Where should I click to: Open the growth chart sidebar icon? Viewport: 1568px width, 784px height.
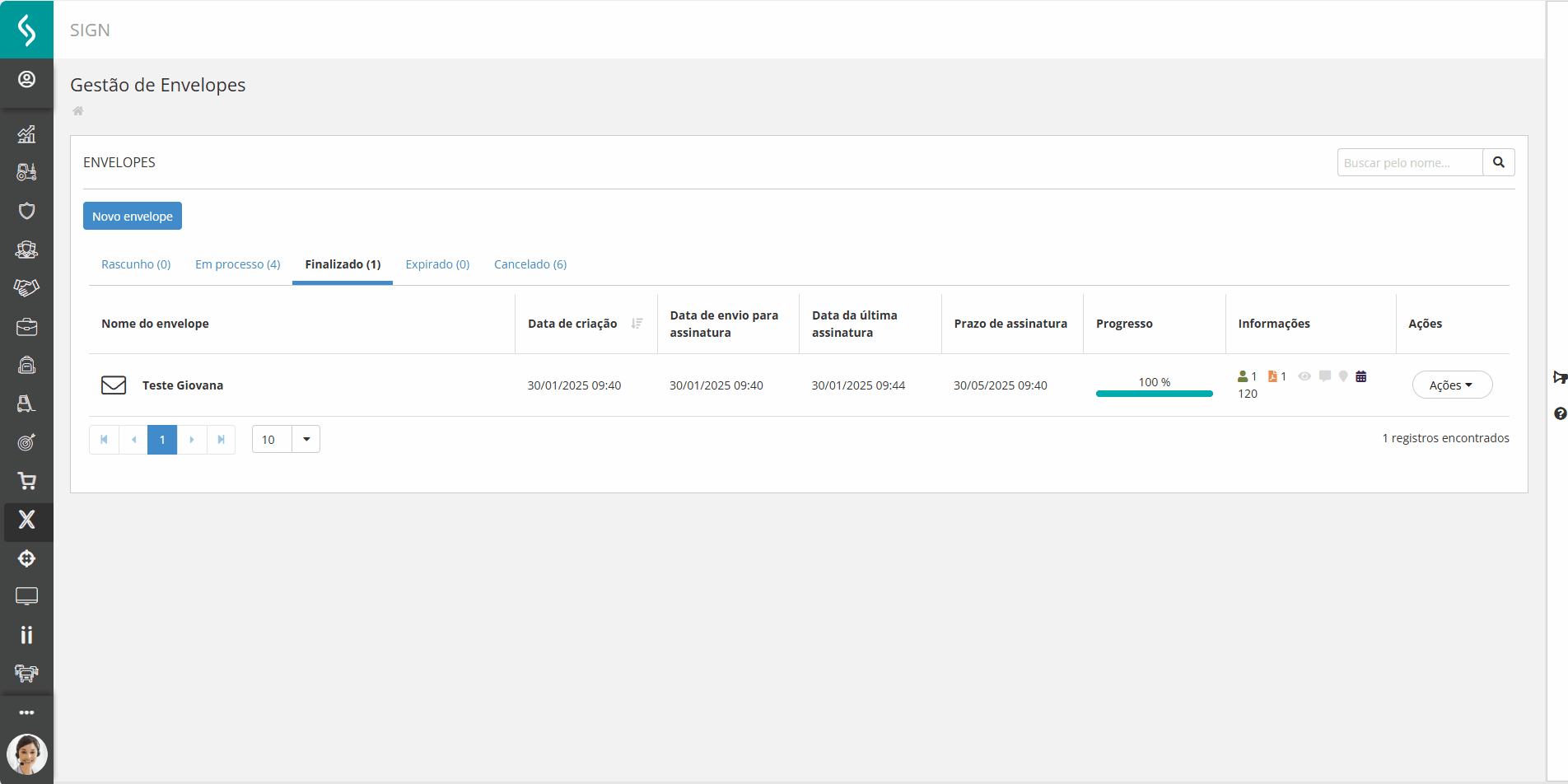tap(26, 133)
